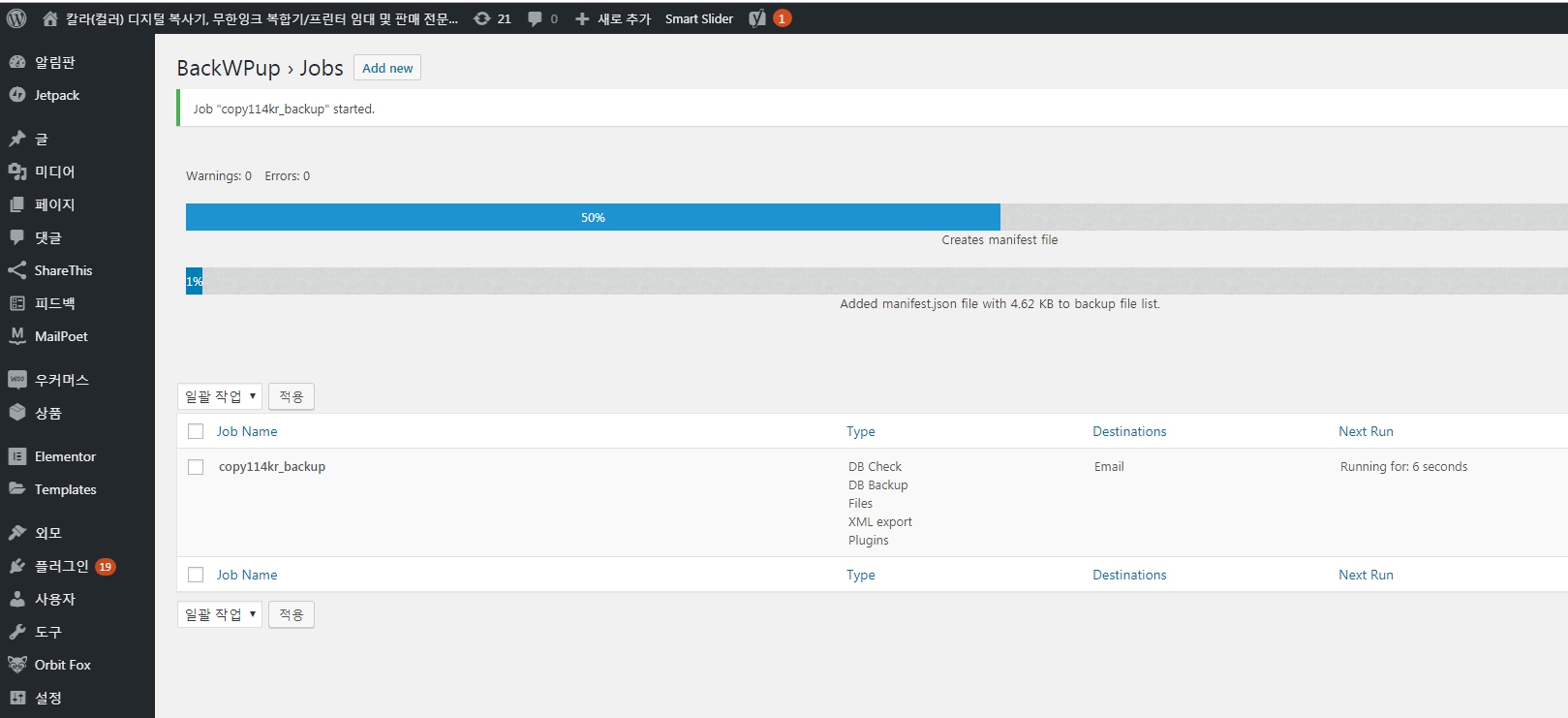Open the top bulk actions dropdown

pos(220,396)
